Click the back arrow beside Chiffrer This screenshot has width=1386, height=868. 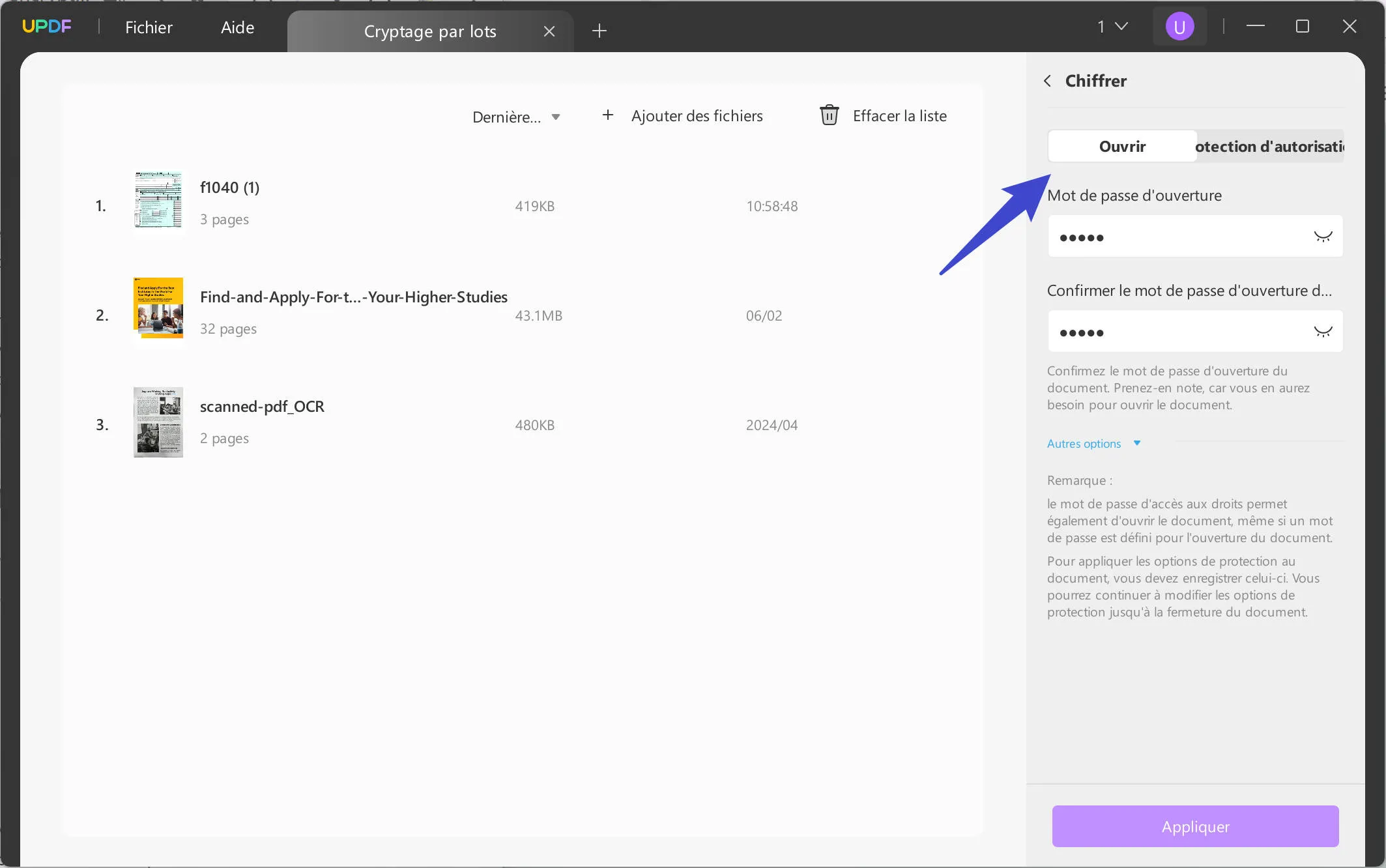pyautogui.click(x=1047, y=80)
